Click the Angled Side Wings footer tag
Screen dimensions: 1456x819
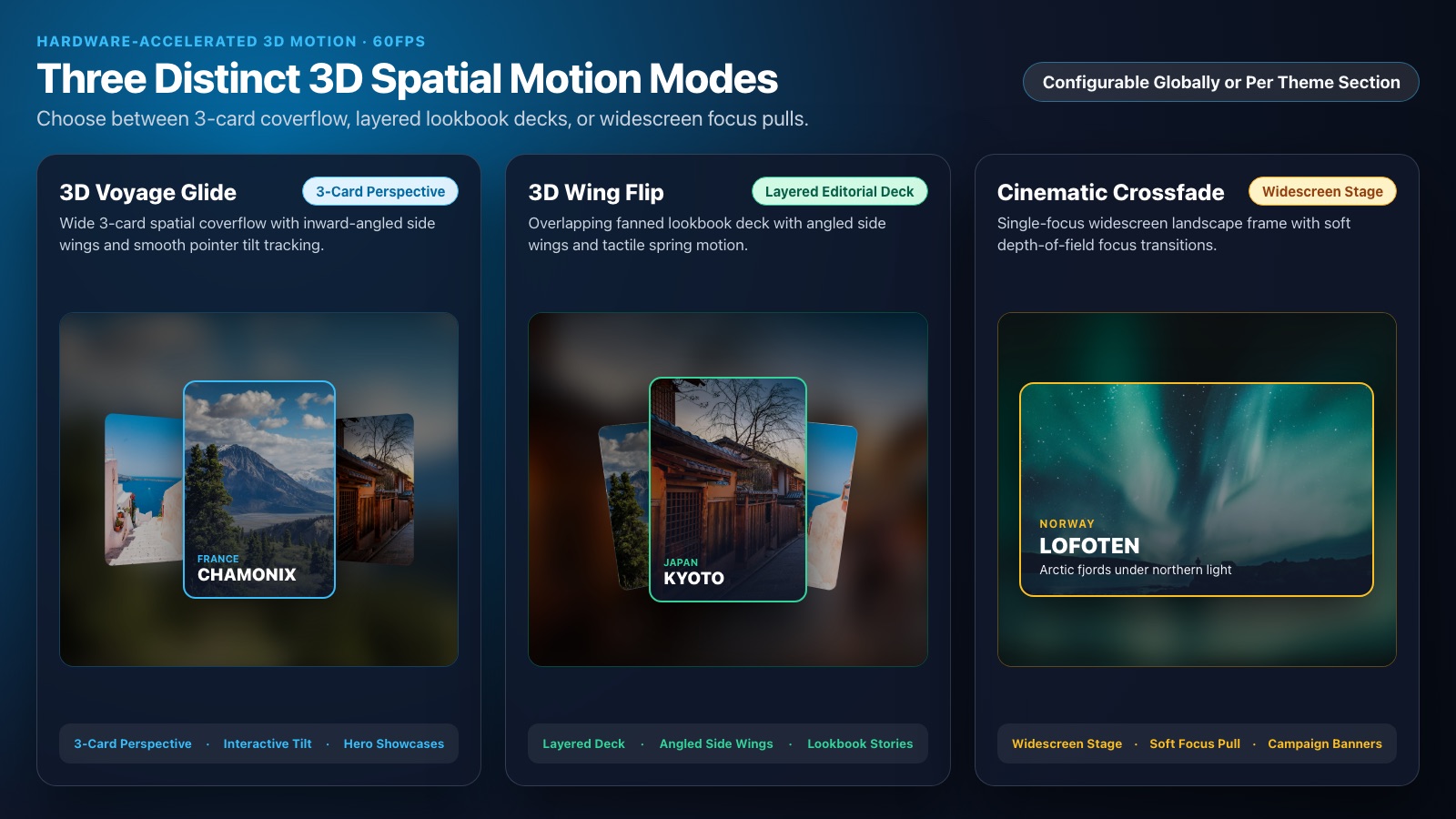point(716,743)
